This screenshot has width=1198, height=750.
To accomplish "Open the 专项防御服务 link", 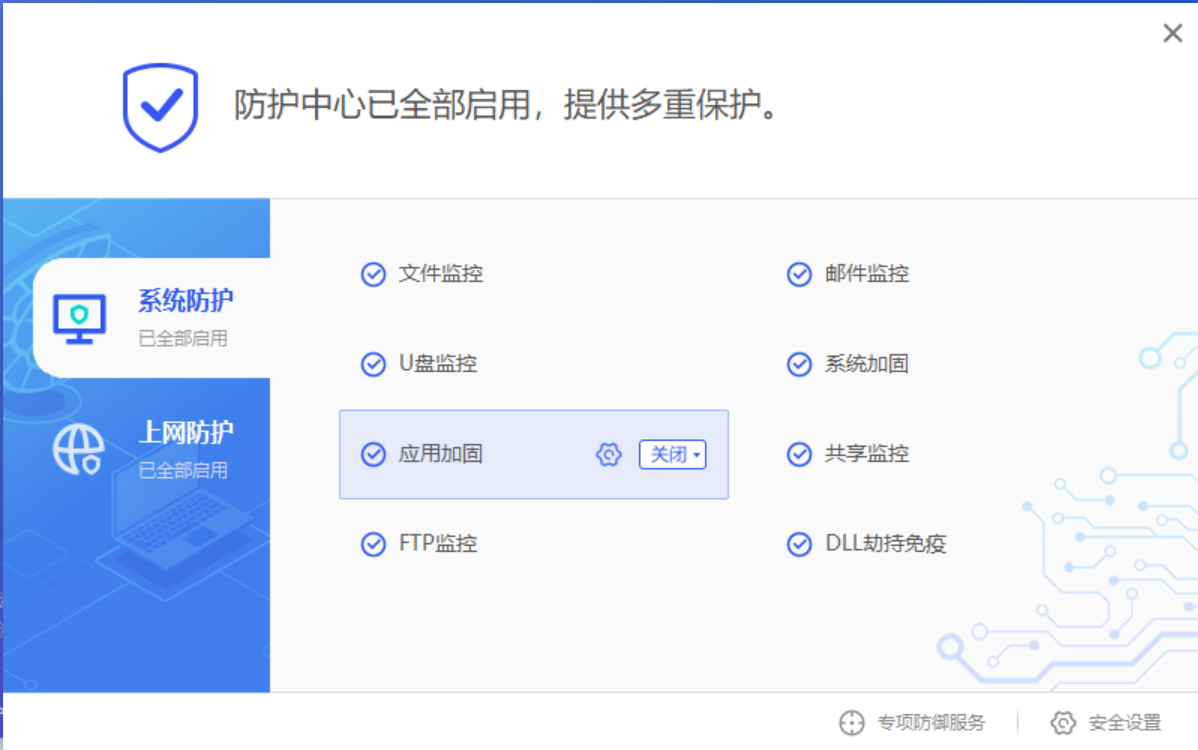I will [930, 722].
